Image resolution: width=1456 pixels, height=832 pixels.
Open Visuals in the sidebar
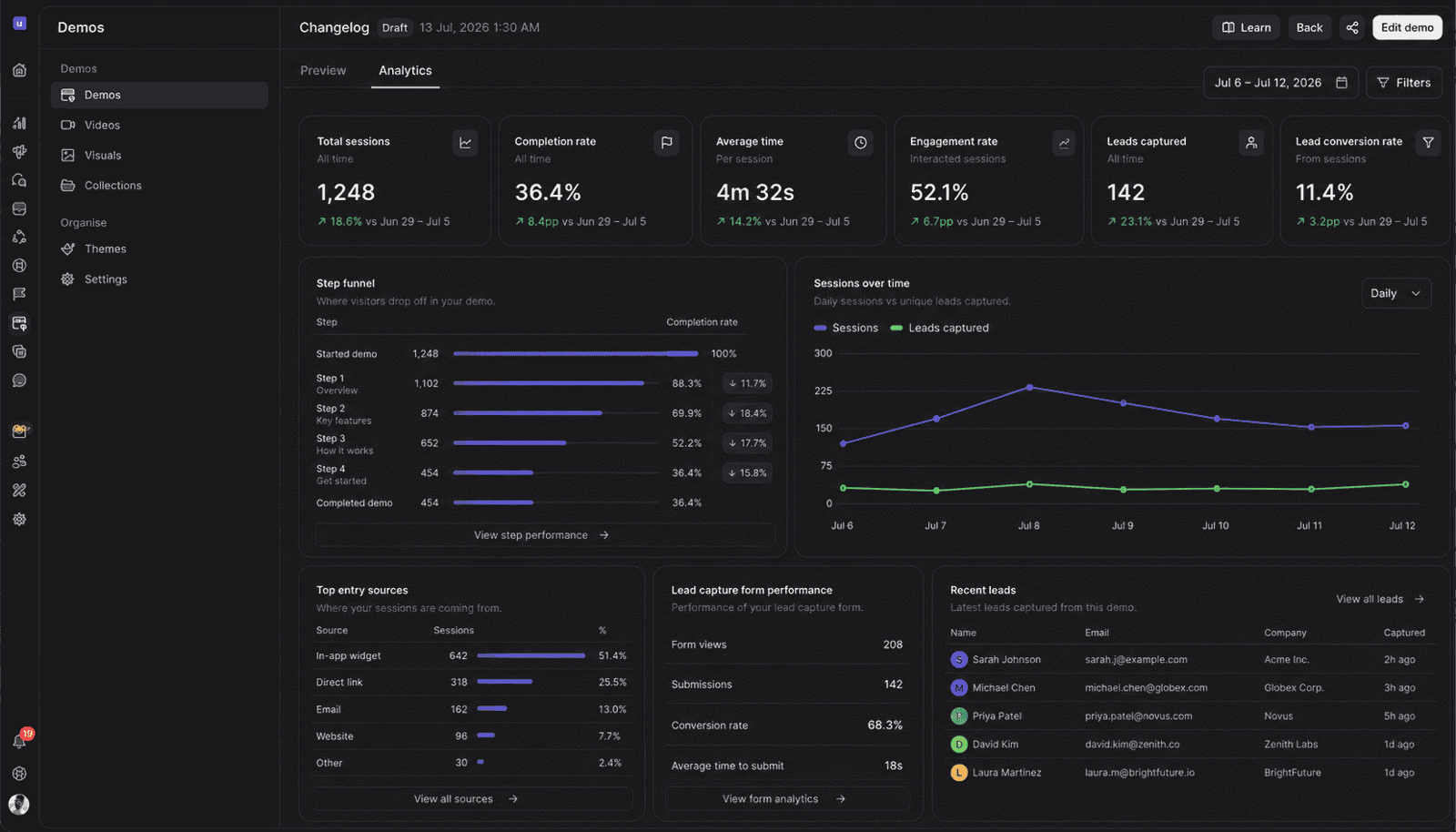(x=160, y=156)
